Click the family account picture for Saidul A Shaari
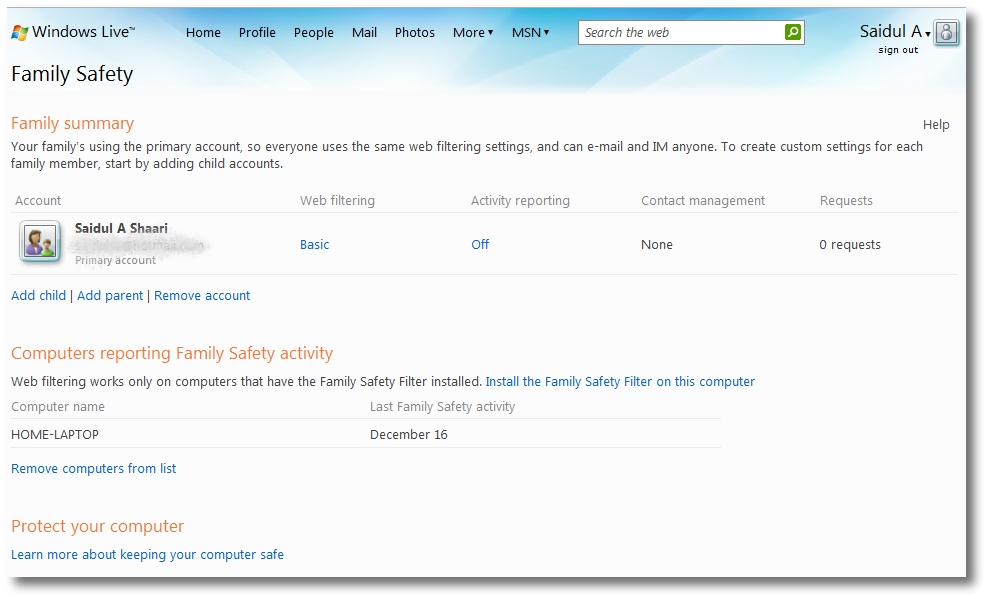This screenshot has width=989, height=600. [x=40, y=241]
